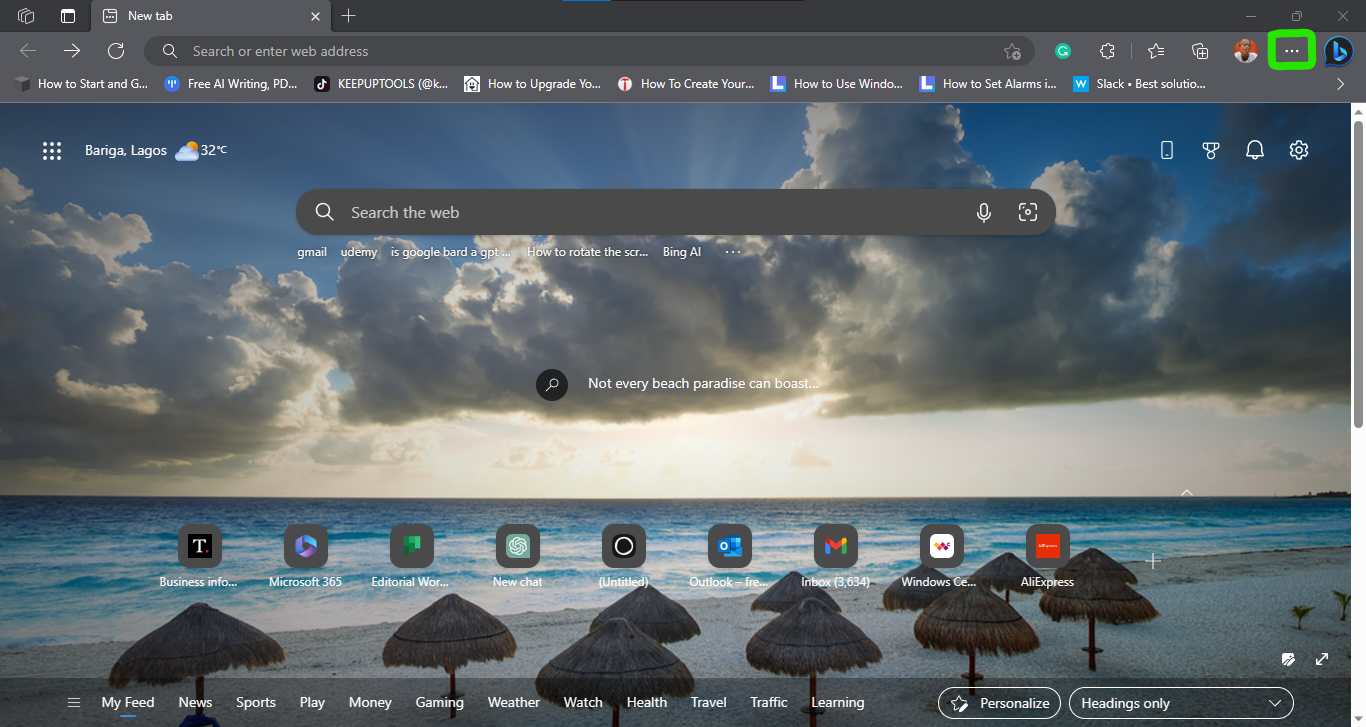Image resolution: width=1366 pixels, height=727 pixels.
Task: Open the Extensions puzzle icon
Action: coord(1107,51)
